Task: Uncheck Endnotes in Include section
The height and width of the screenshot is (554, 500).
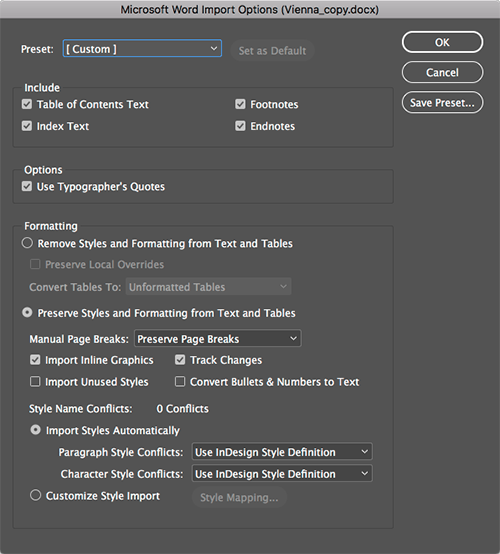Action: click(x=240, y=126)
